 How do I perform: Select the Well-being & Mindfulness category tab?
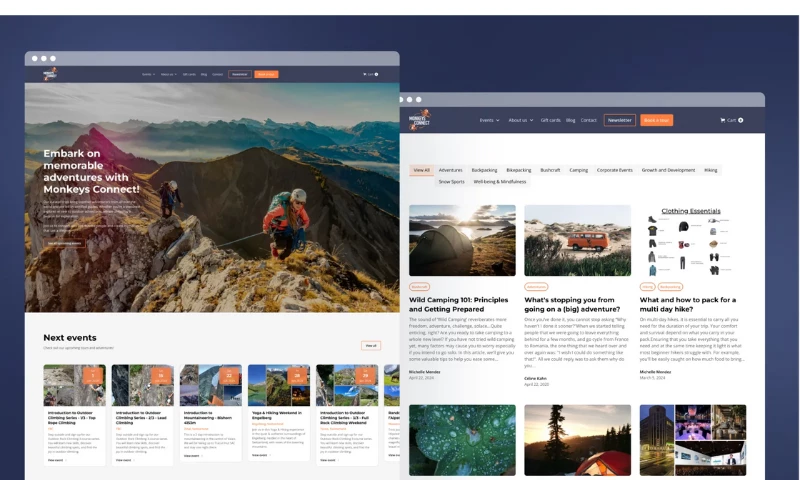[x=499, y=182]
